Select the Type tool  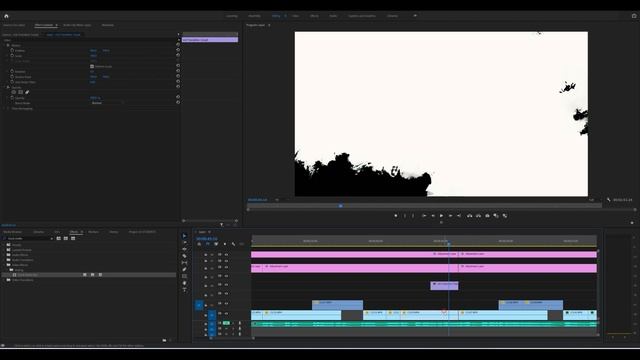pos(184,289)
